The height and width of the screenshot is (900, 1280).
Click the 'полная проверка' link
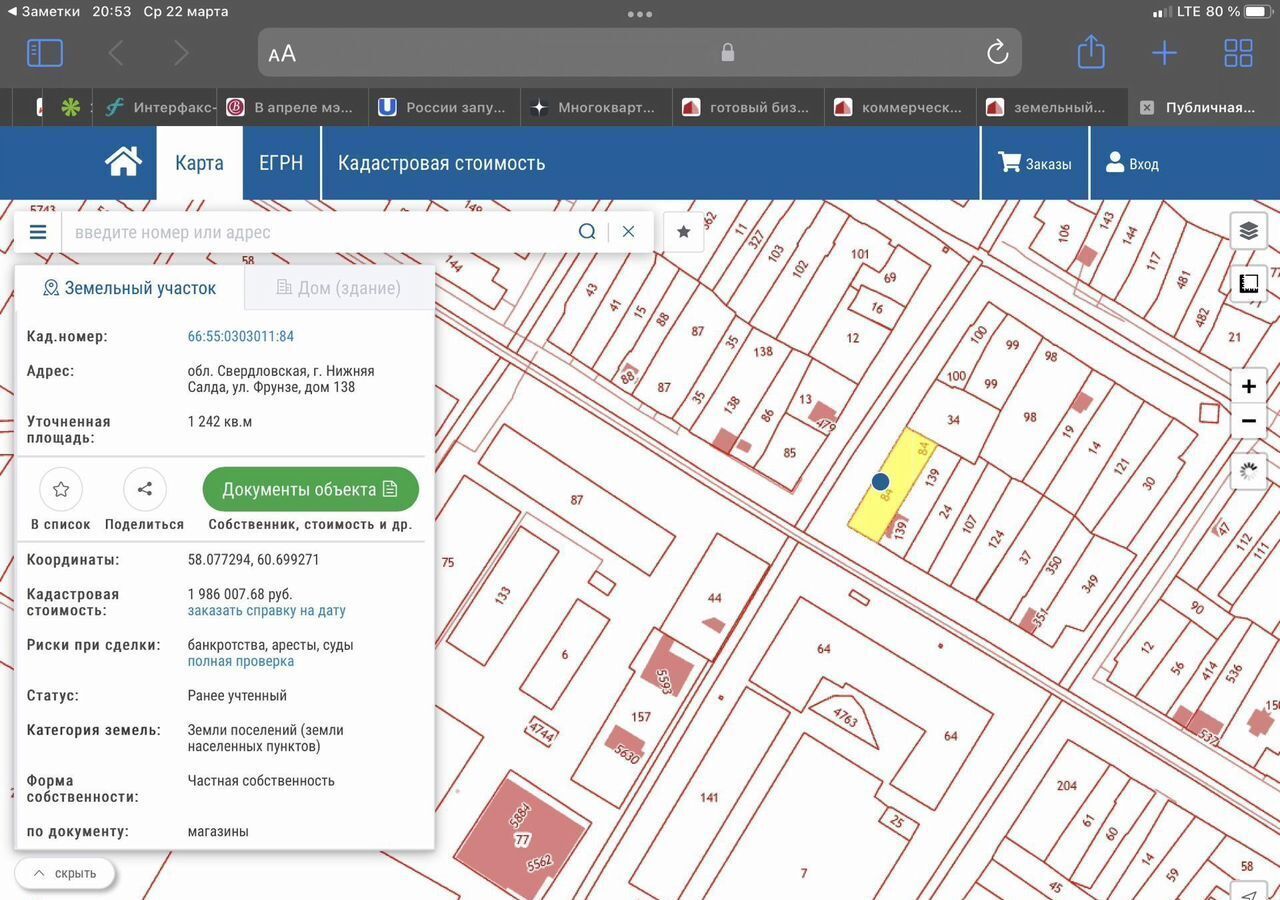click(x=241, y=661)
